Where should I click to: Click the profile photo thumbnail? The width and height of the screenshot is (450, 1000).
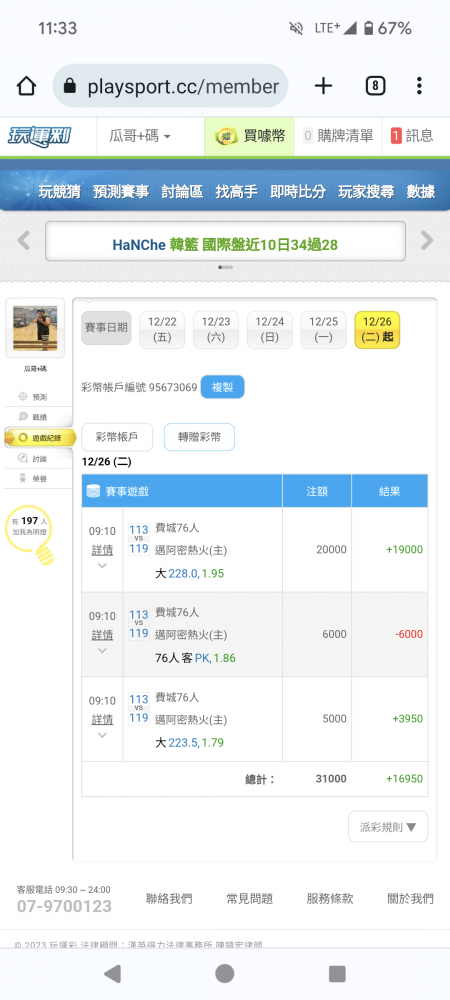tap(35, 328)
